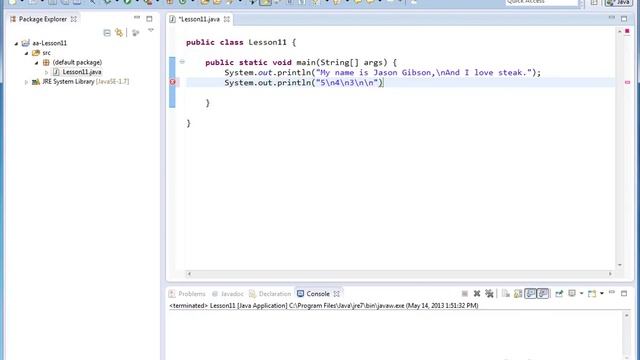The height and width of the screenshot is (360, 640).
Task: Maximize the Console view
Action: click(x=624, y=293)
